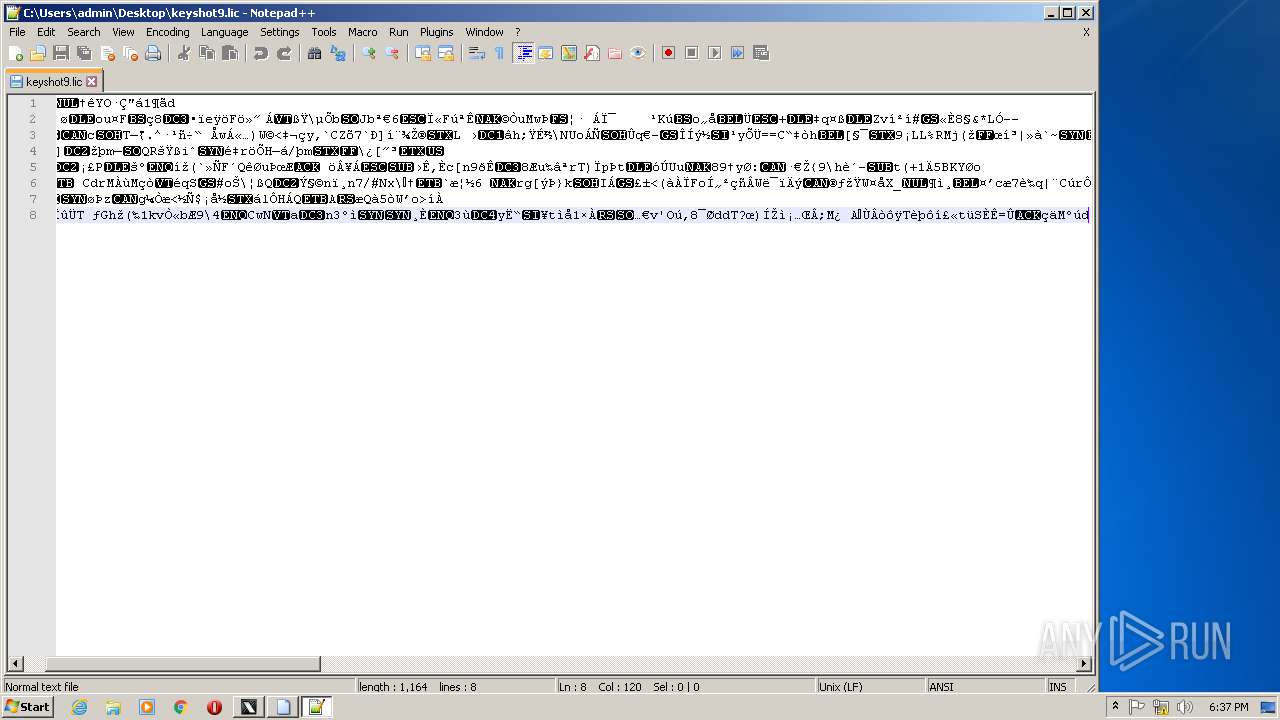1280x720 pixels.
Task: Run macro multiple times
Action: [738, 53]
